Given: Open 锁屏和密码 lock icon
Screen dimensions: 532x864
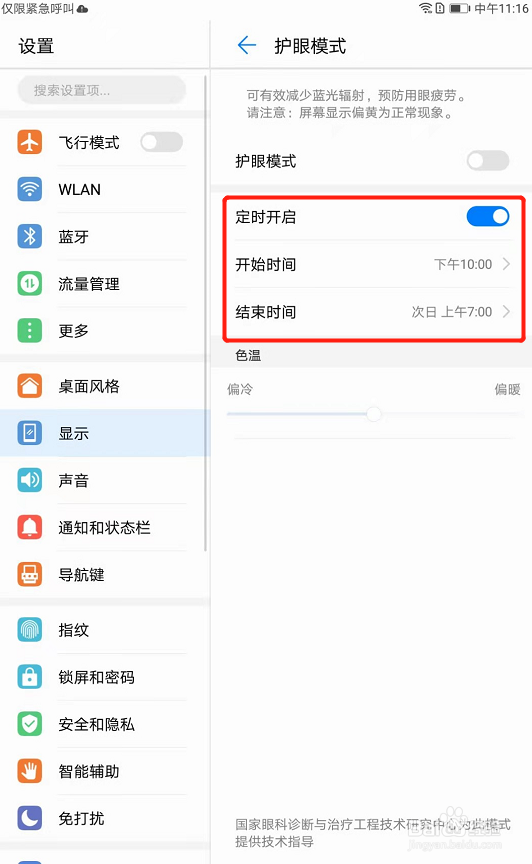Looking at the screenshot, I should pyautogui.click(x=30, y=677).
